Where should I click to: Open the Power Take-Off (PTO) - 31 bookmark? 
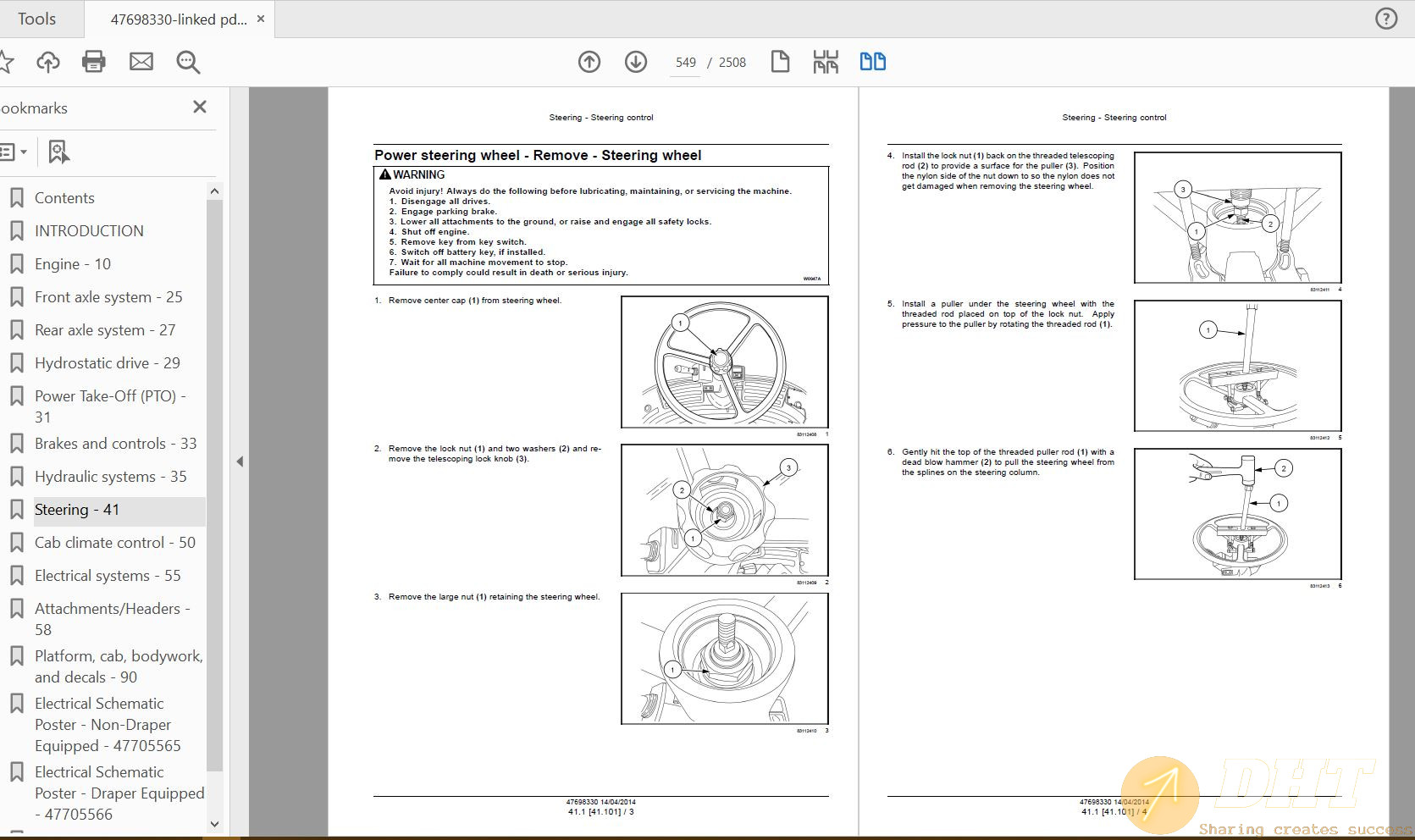point(110,406)
